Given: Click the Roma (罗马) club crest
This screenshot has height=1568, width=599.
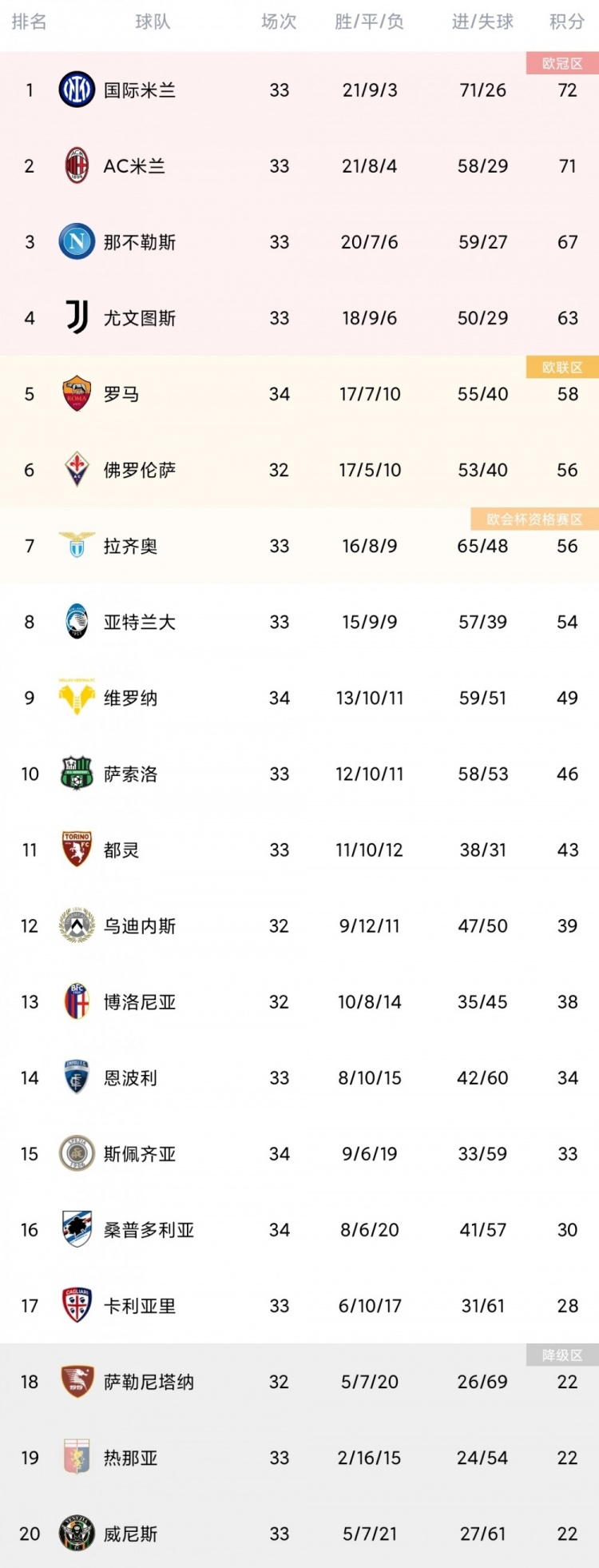Looking at the screenshot, I should tap(77, 394).
